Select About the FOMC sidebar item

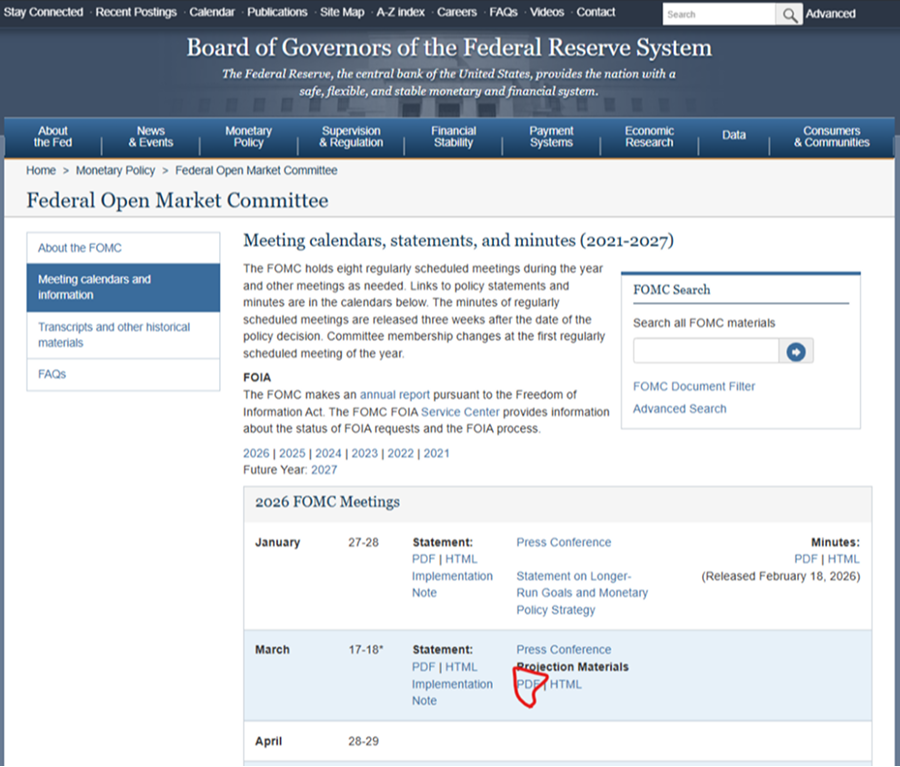(x=80, y=248)
